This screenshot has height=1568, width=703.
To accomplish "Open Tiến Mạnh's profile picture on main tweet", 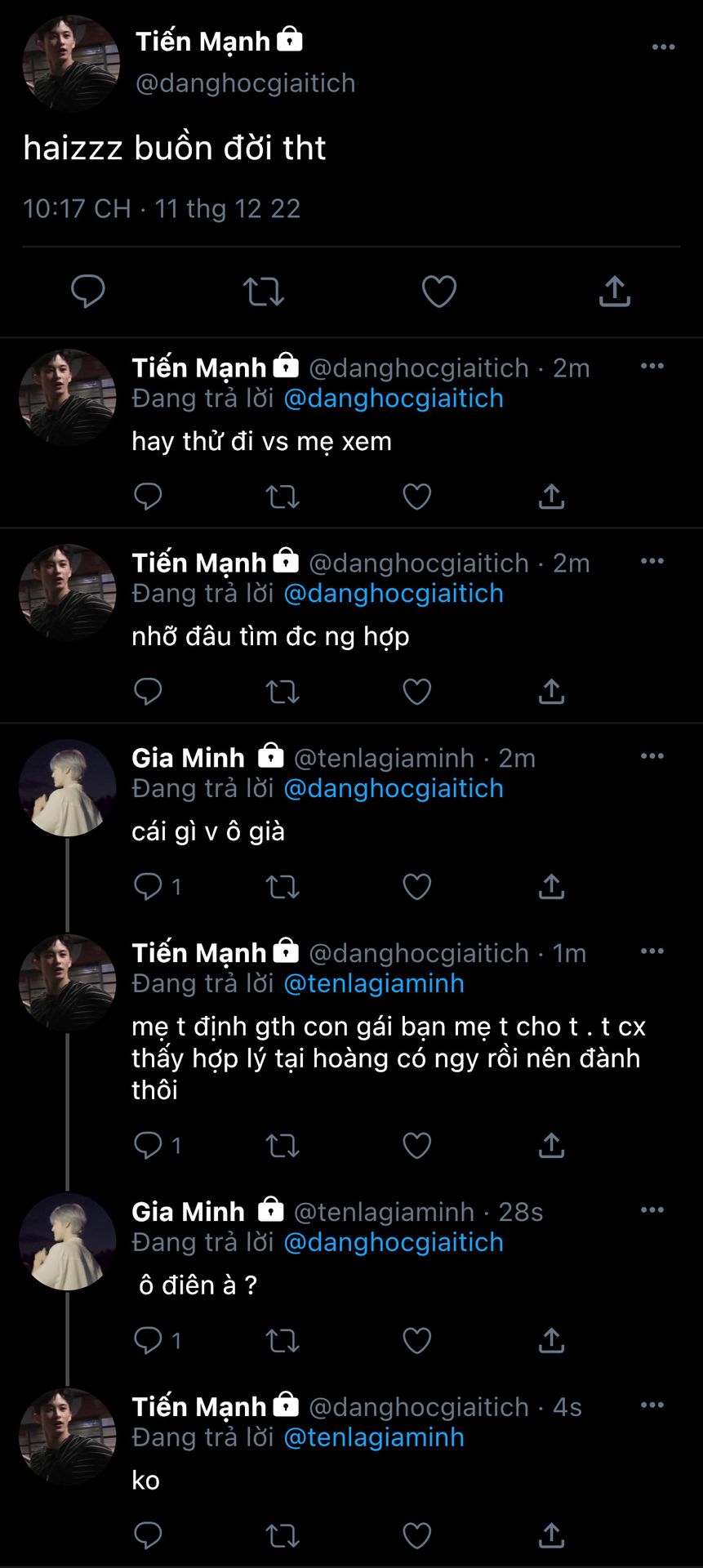I will click(70, 62).
